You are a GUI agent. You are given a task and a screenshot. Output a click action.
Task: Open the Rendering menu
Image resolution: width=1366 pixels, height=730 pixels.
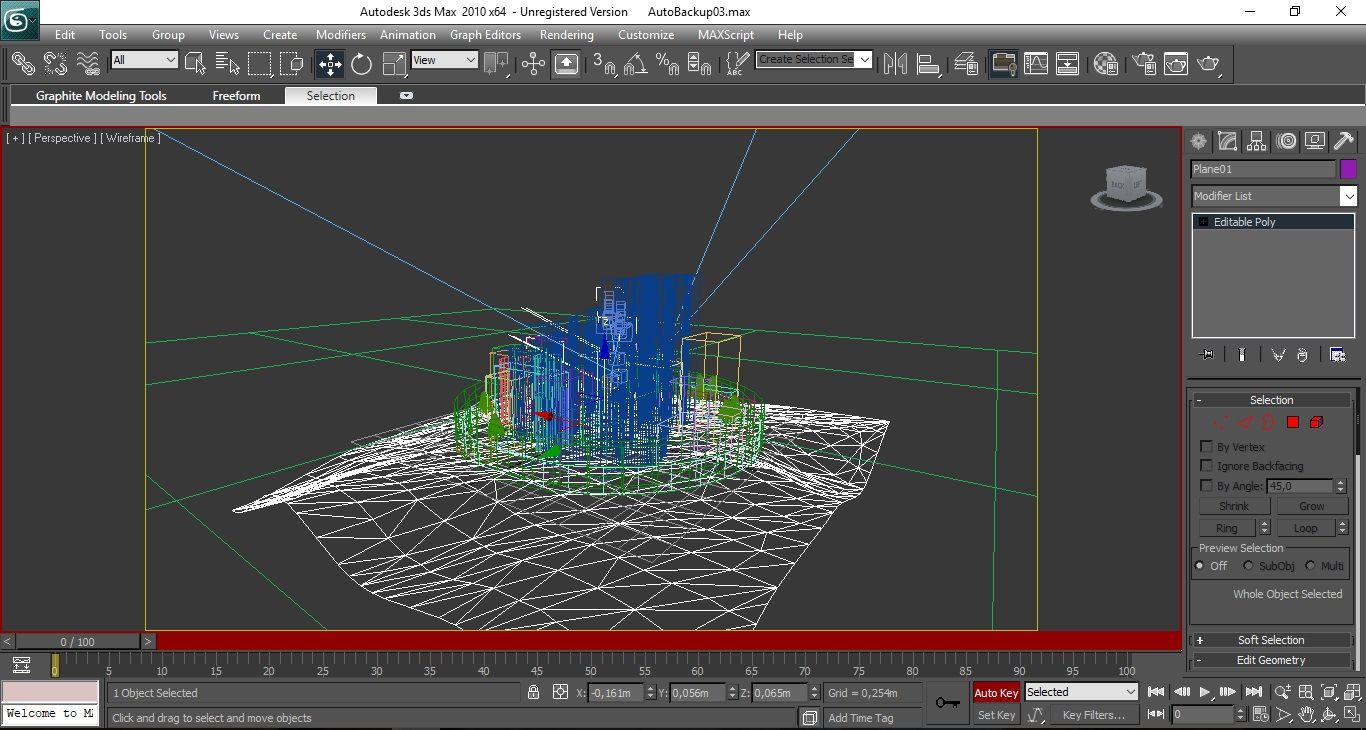[567, 35]
